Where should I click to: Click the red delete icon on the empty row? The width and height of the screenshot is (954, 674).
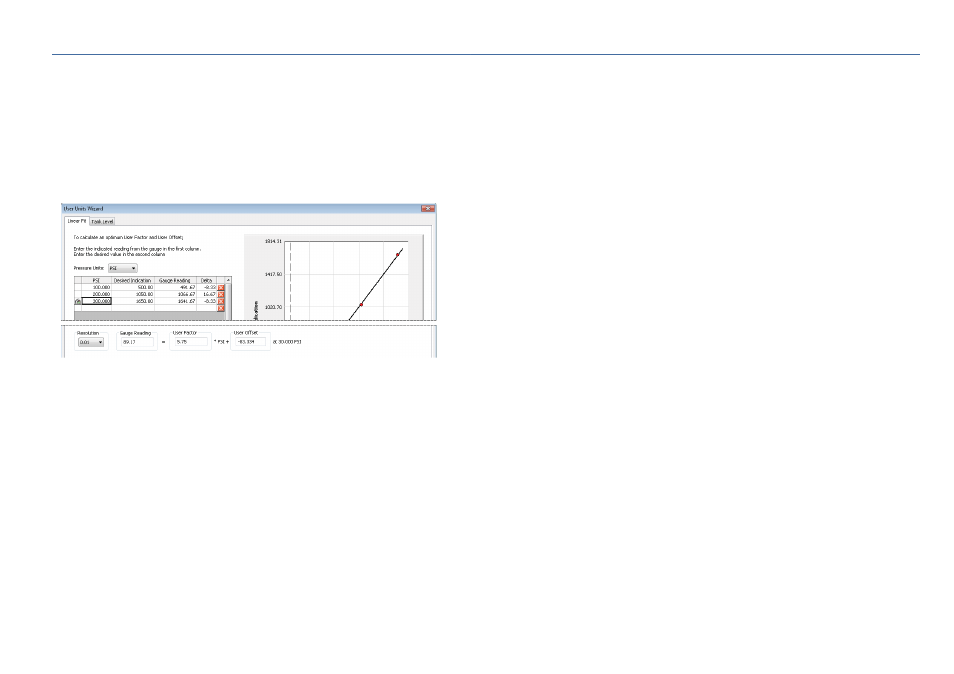pyautogui.click(x=221, y=308)
